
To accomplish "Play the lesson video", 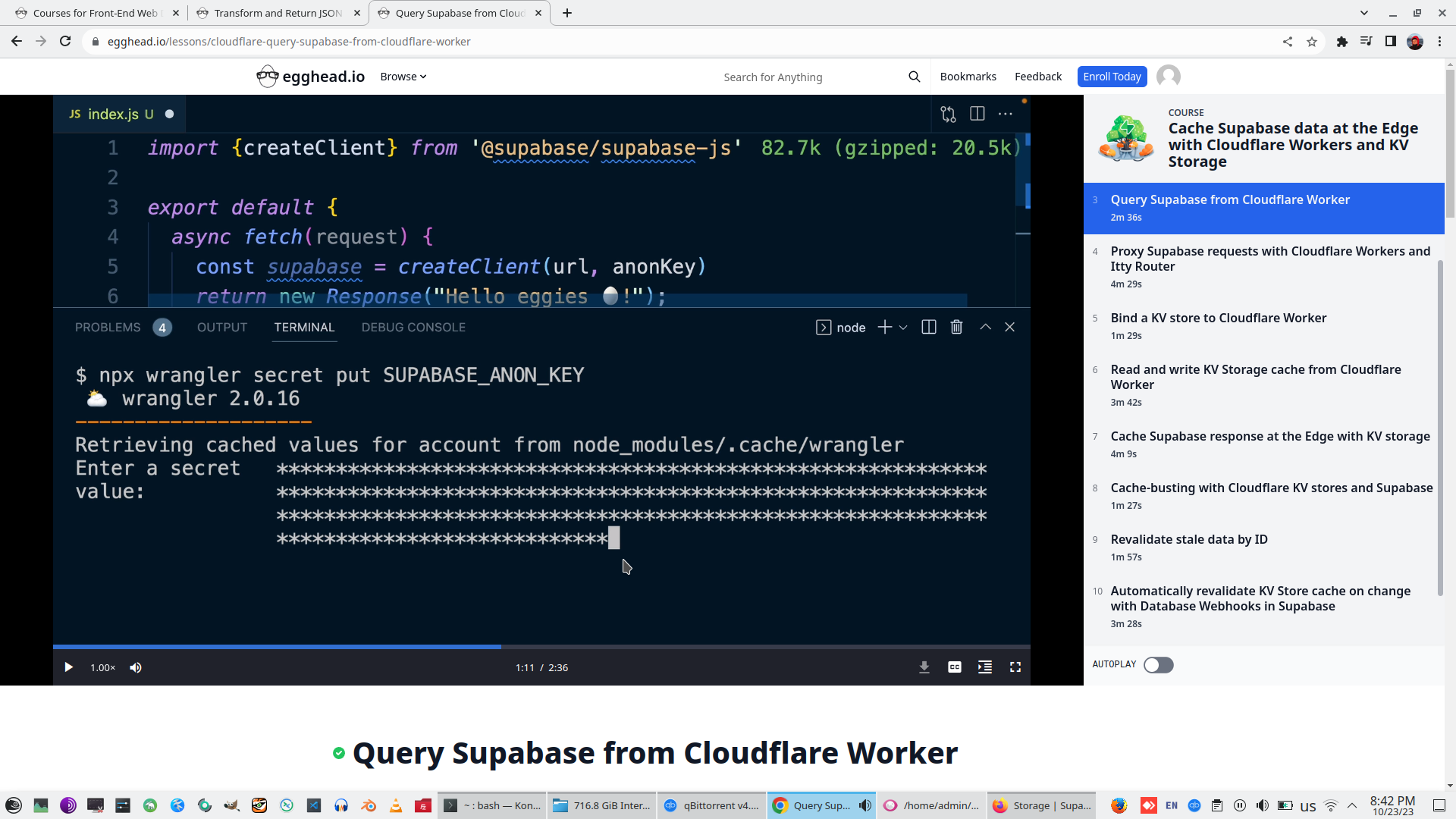I will 68,667.
